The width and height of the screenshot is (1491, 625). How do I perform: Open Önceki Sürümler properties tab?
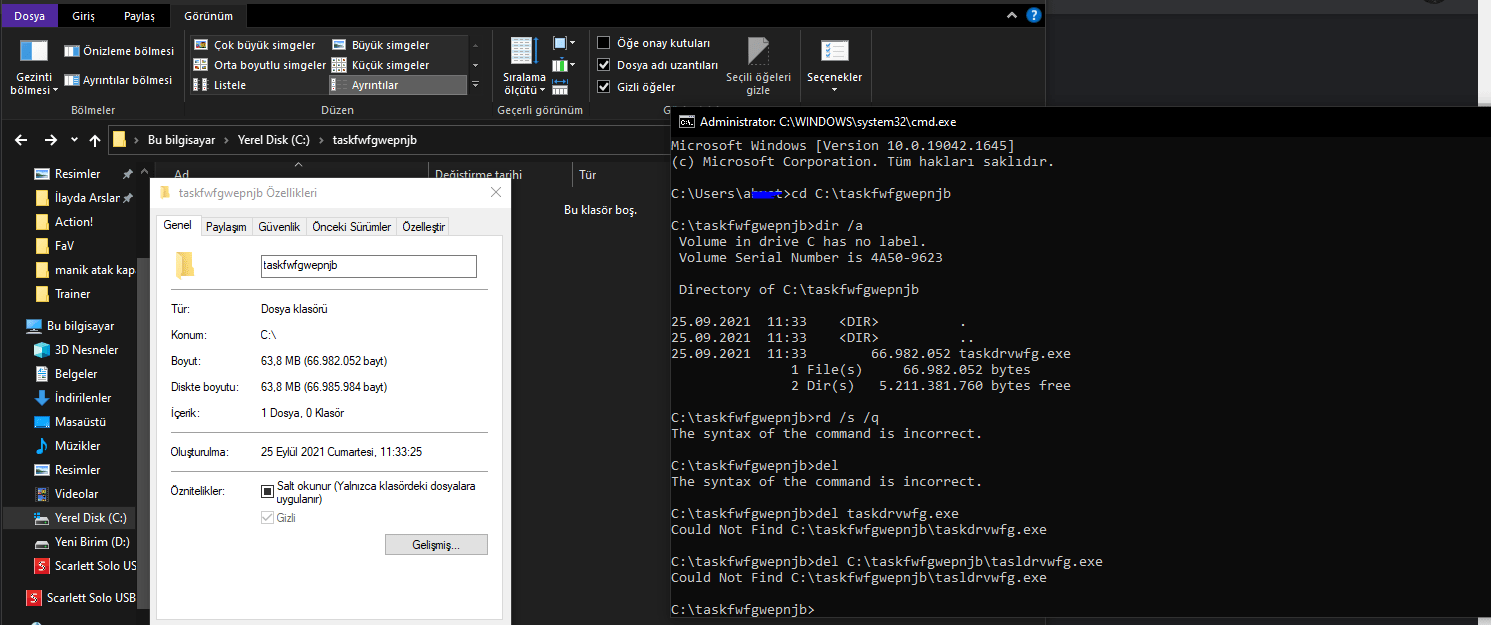pyautogui.click(x=352, y=227)
